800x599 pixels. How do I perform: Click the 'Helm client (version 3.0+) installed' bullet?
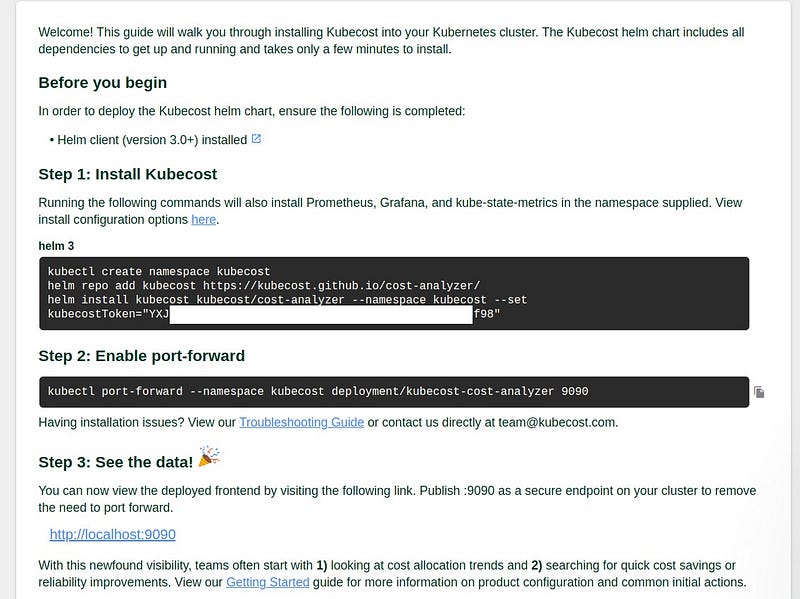coord(152,140)
